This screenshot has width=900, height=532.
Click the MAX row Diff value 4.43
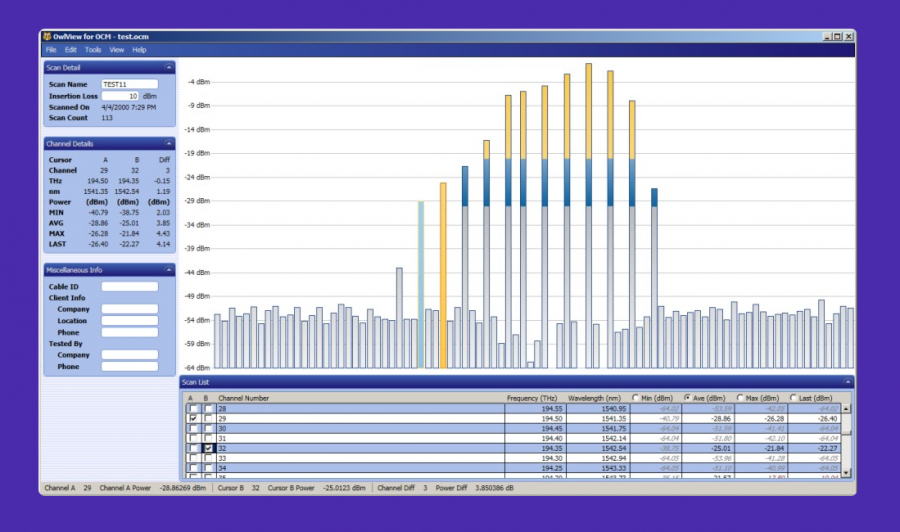coord(163,234)
